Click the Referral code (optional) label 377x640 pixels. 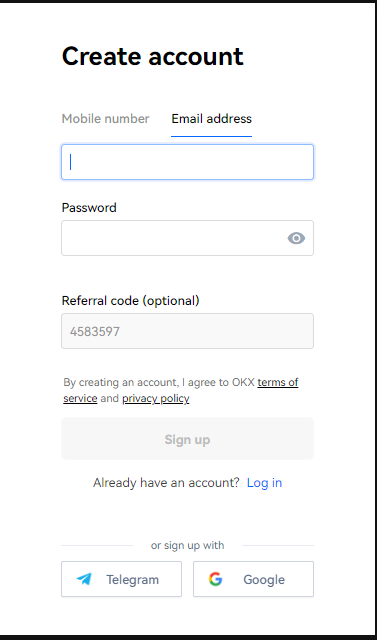(131, 301)
